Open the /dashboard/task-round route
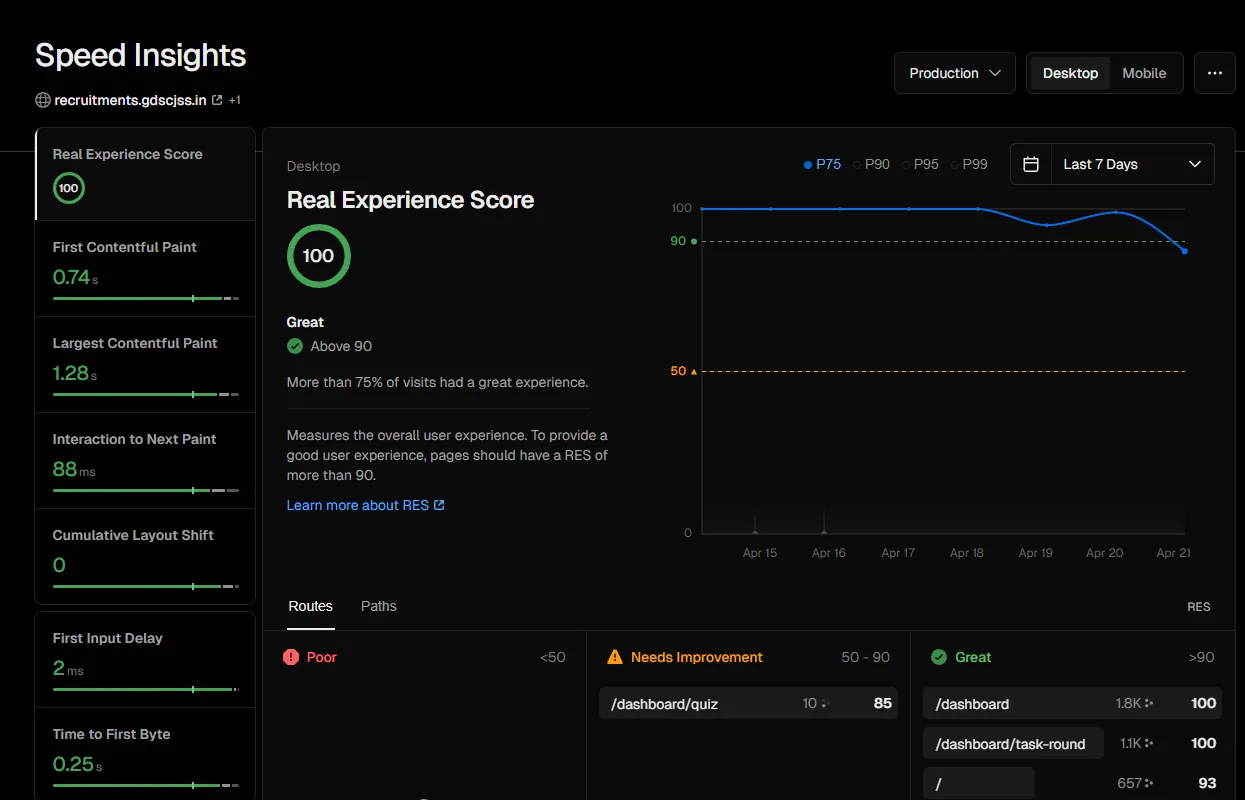This screenshot has width=1245, height=800. (1012, 743)
